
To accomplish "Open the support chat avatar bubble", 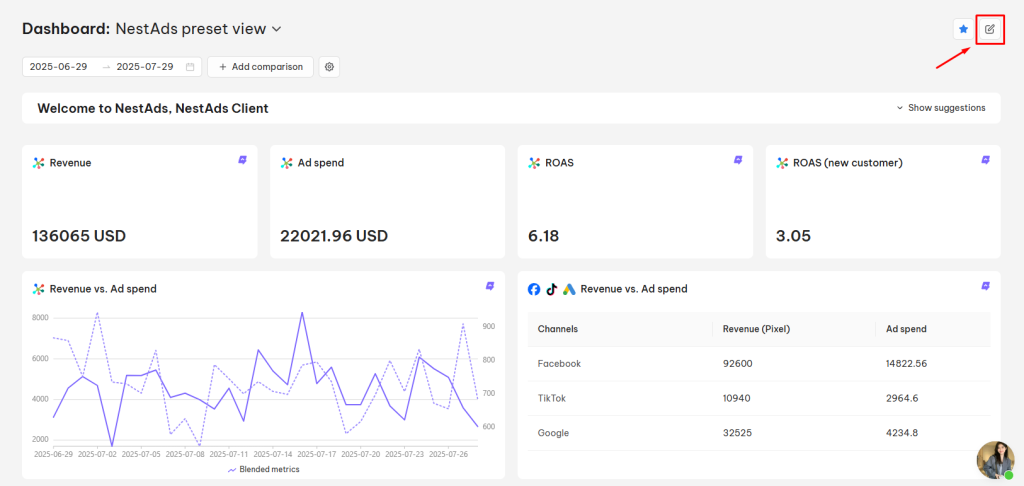I will pos(995,461).
